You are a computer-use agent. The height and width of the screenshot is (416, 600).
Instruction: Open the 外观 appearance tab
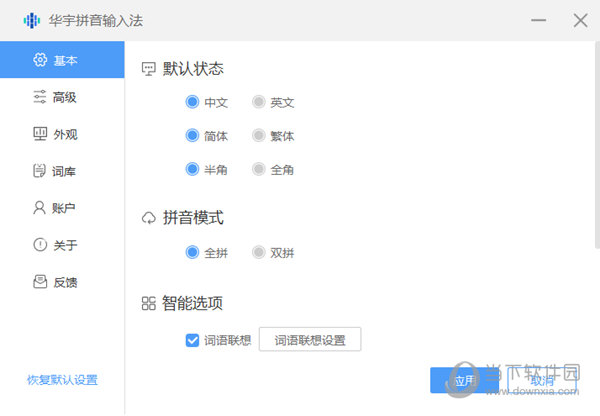click(62, 134)
